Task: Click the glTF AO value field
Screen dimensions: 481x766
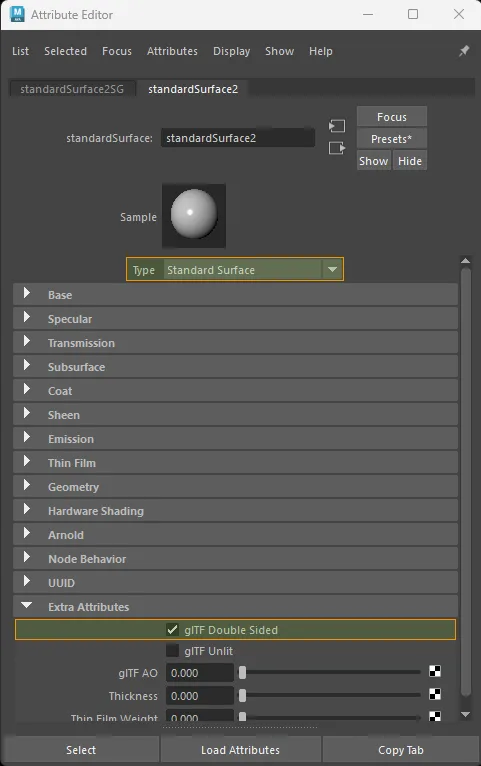Action: [200, 673]
